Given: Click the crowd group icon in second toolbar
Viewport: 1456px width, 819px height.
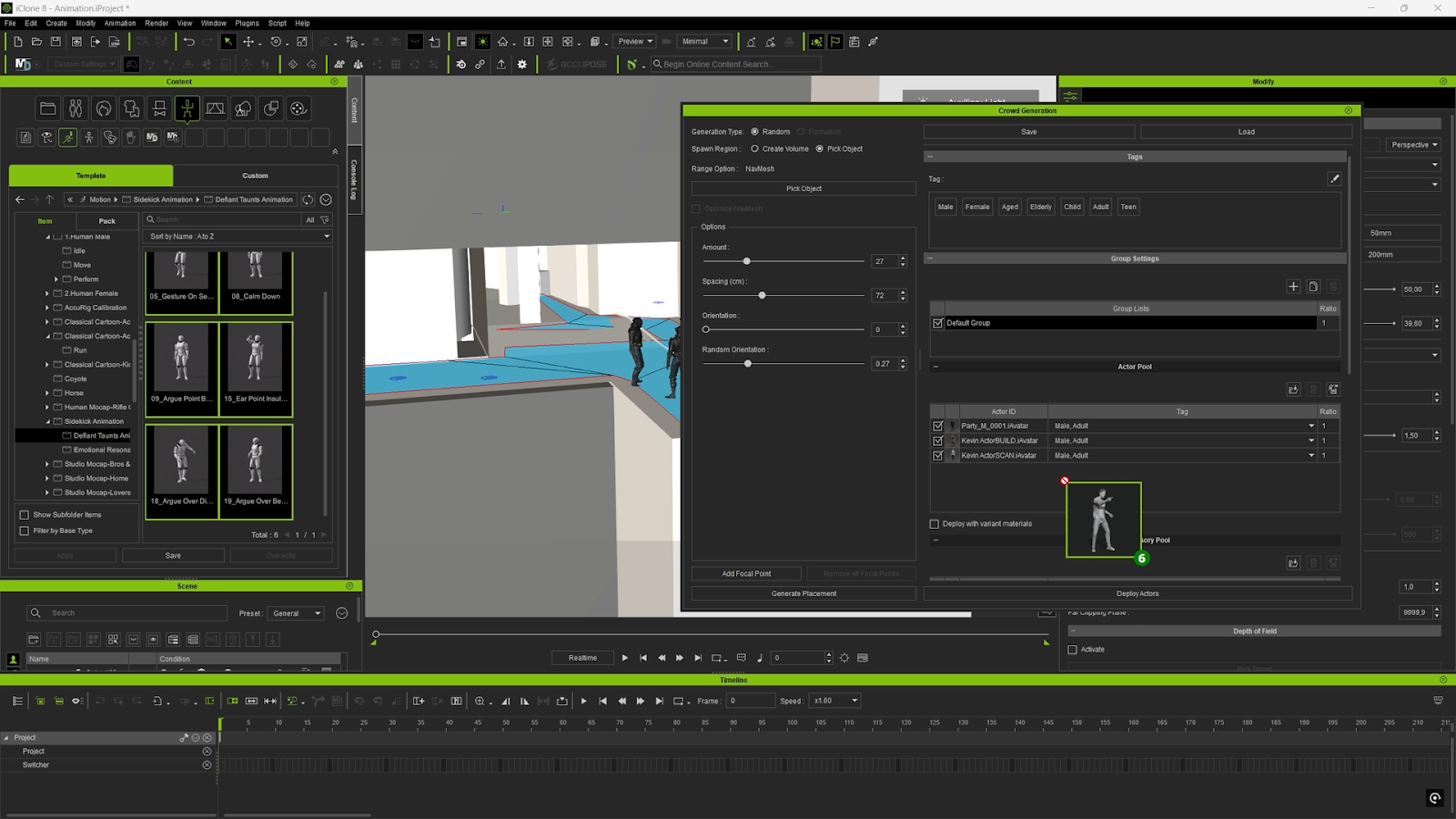Looking at the screenshot, I should (x=339, y=65).
